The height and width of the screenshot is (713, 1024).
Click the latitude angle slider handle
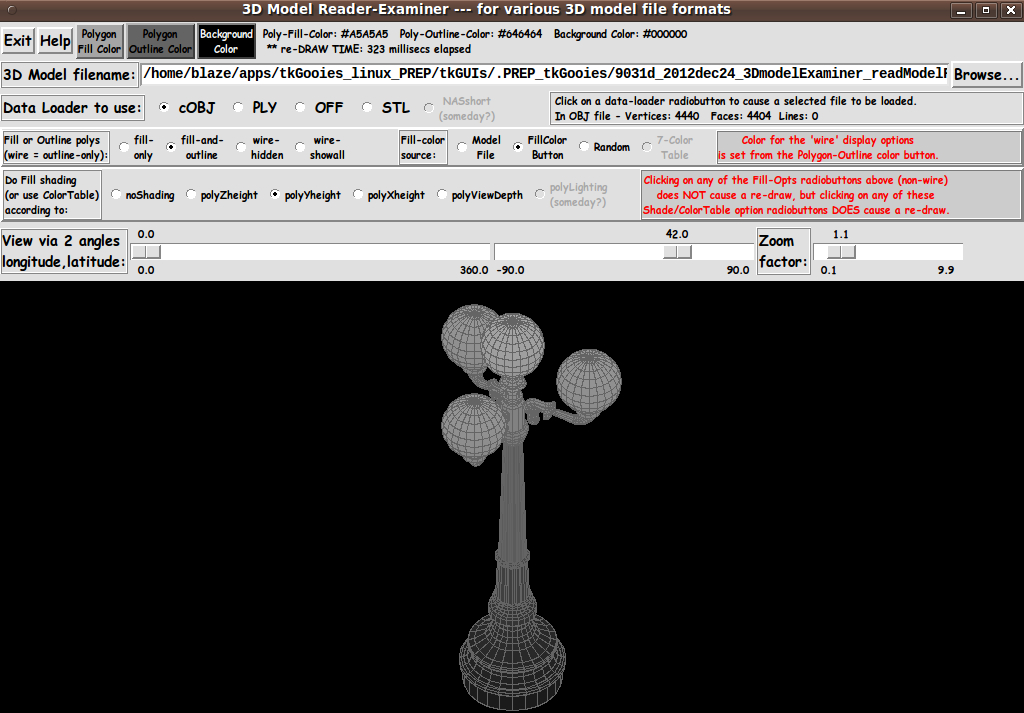[677, 252]
